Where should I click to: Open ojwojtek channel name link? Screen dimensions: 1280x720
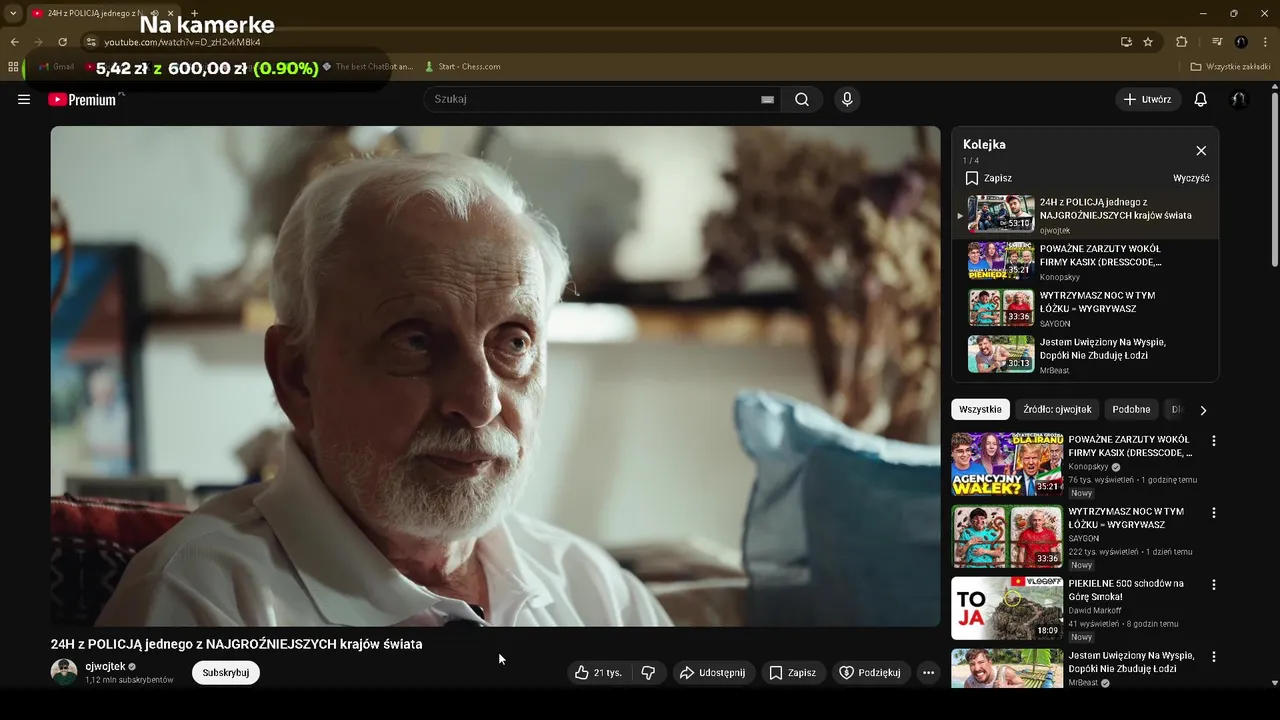point(105,666)
